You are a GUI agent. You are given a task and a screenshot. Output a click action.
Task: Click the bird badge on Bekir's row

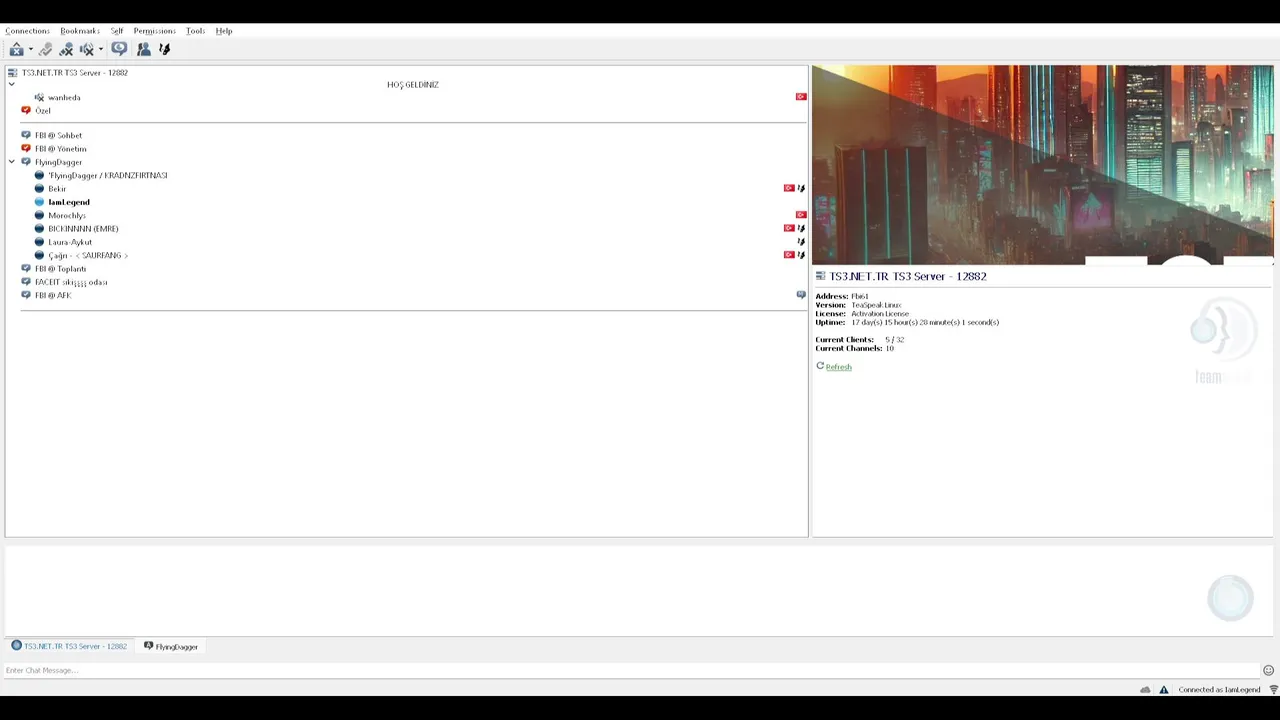pos(801,188)
